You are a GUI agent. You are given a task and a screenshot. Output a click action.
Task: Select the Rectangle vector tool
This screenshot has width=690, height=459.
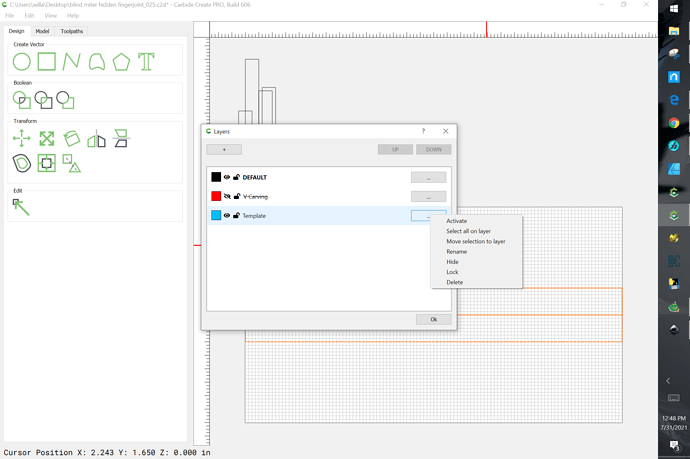click(x=47, y=62)
